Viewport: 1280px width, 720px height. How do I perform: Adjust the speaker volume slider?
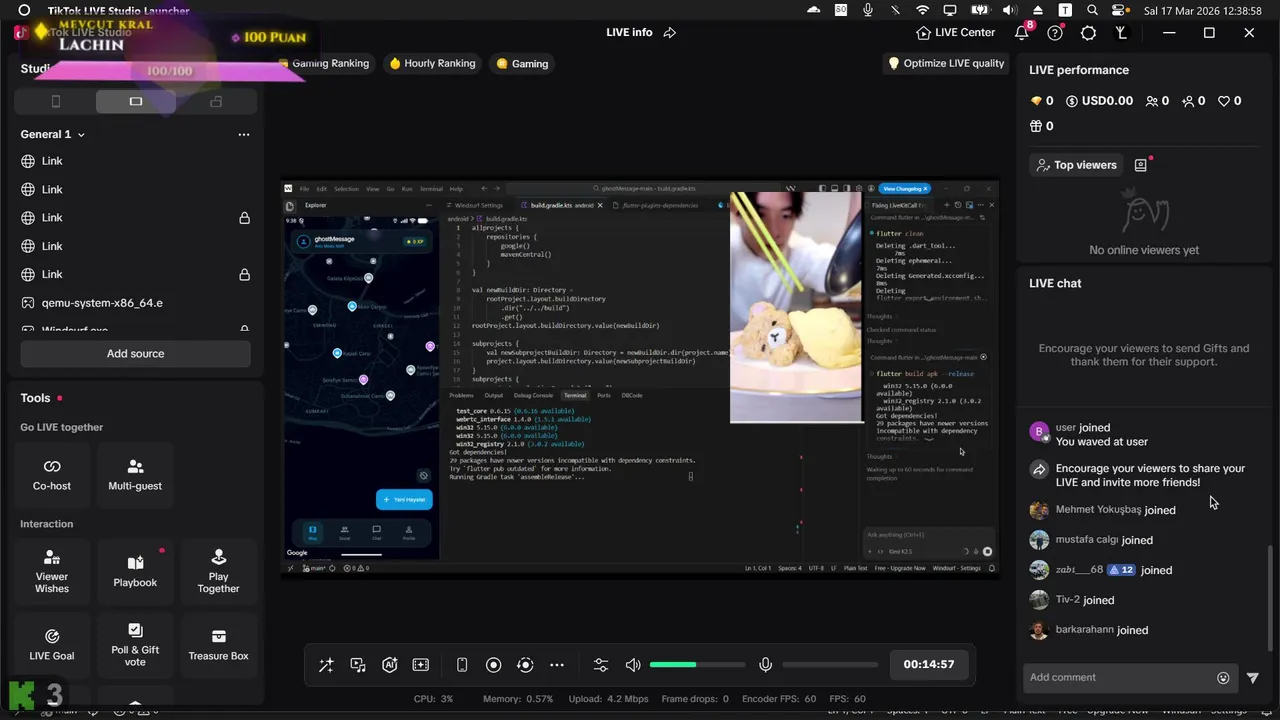(x=697, y=665)
